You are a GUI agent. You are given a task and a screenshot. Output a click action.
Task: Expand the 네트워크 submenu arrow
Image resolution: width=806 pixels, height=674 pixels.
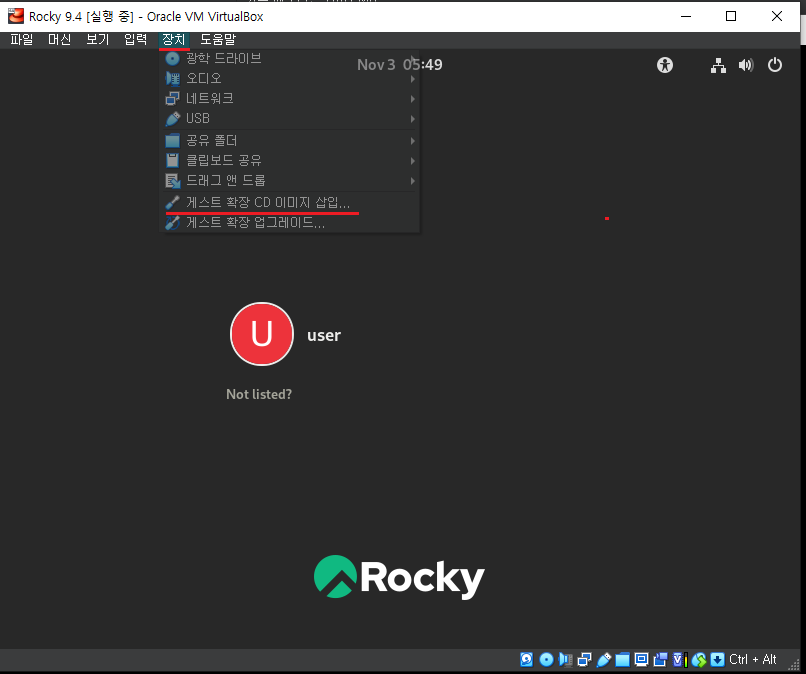(413, 99)
